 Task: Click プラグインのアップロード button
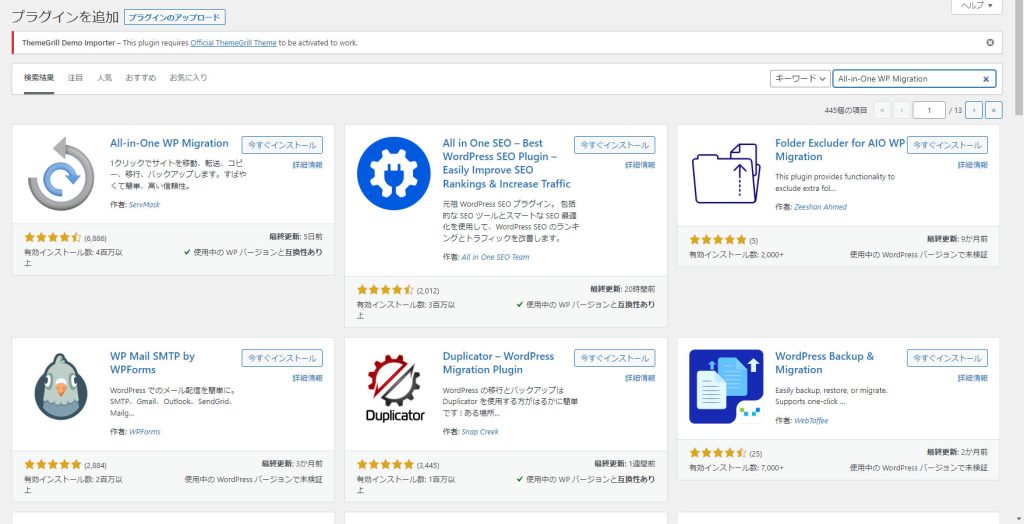(174, 18)
